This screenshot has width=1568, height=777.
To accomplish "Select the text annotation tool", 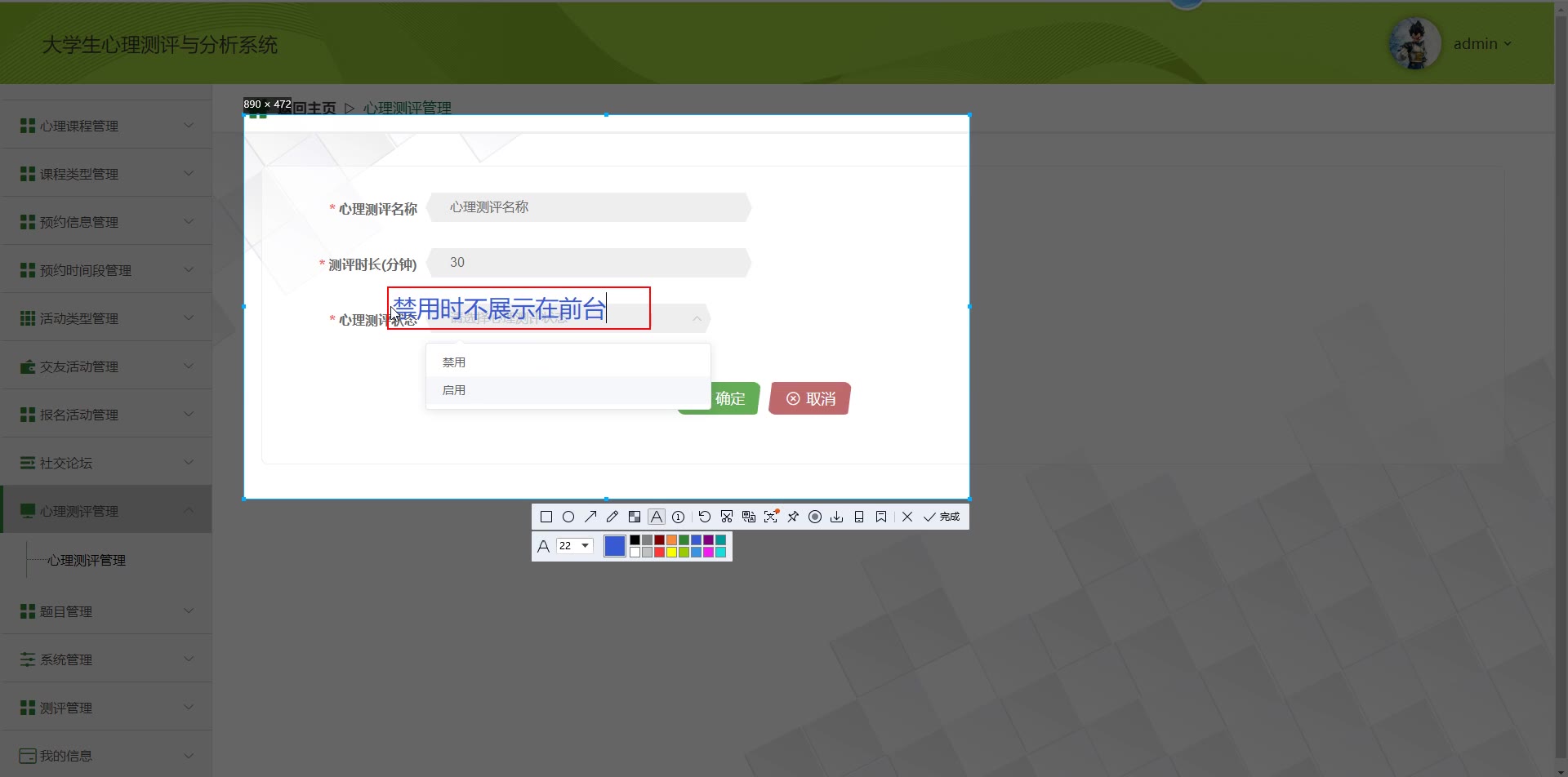I will [657, 517].
